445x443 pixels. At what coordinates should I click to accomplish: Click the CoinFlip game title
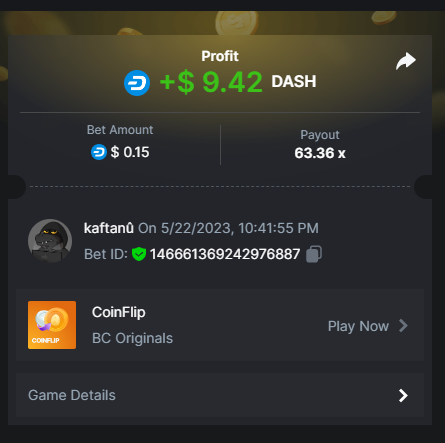pyautogui.click(x=119, y=313)
